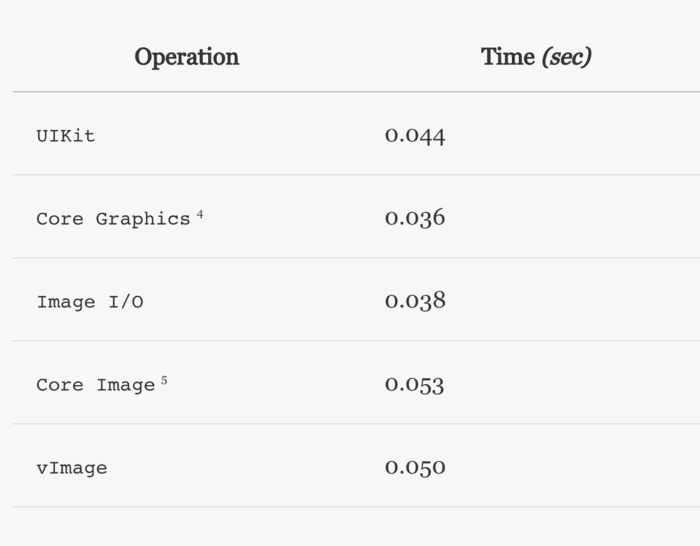
Task: Click the I/O text in third row
Action: [x=126, y=302]
